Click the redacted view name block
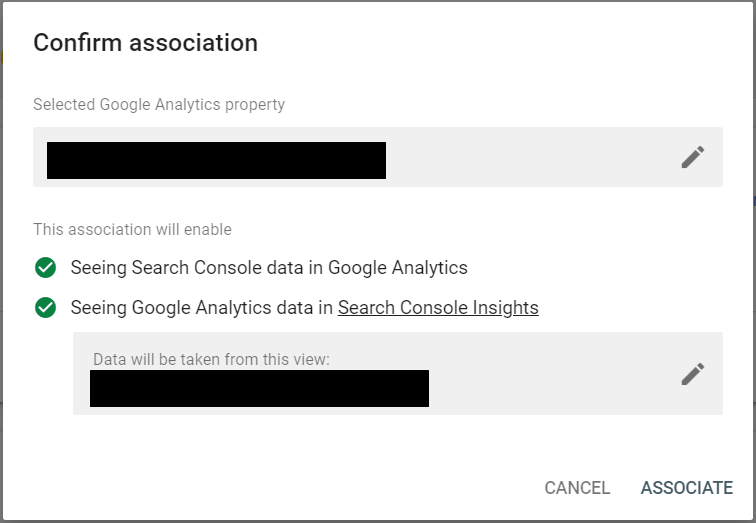Viewport: 756px width, 523px height. click(x=259, y=388)
